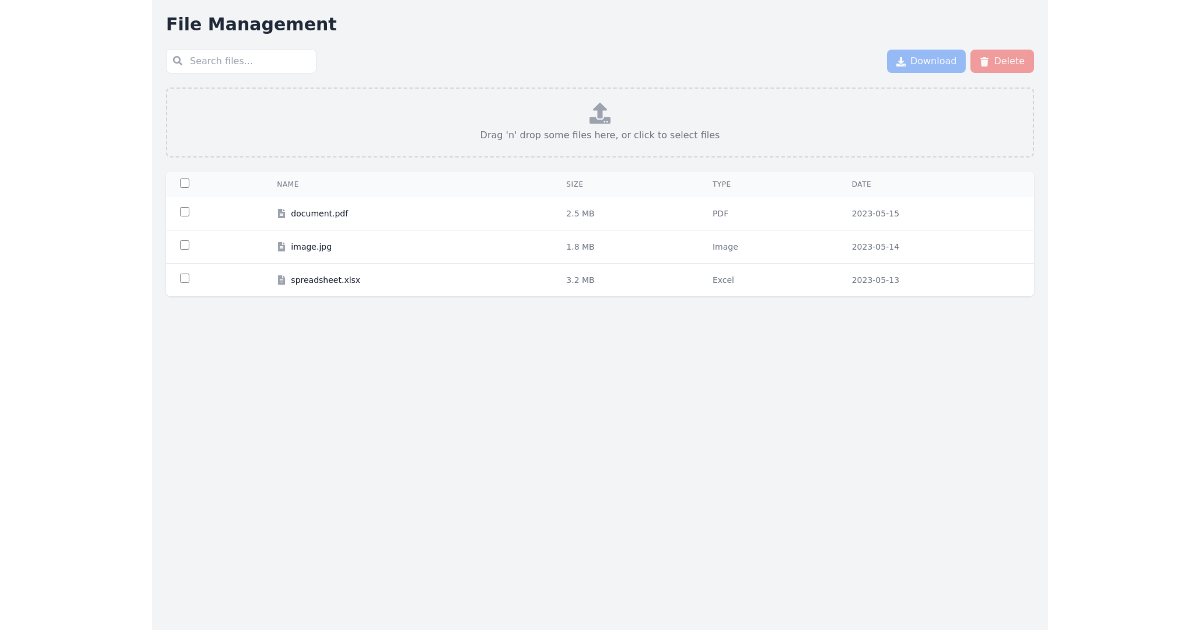This screenshot has height=630, width=1200.
Task: Click the Type column header
Action: pos(721,185)
